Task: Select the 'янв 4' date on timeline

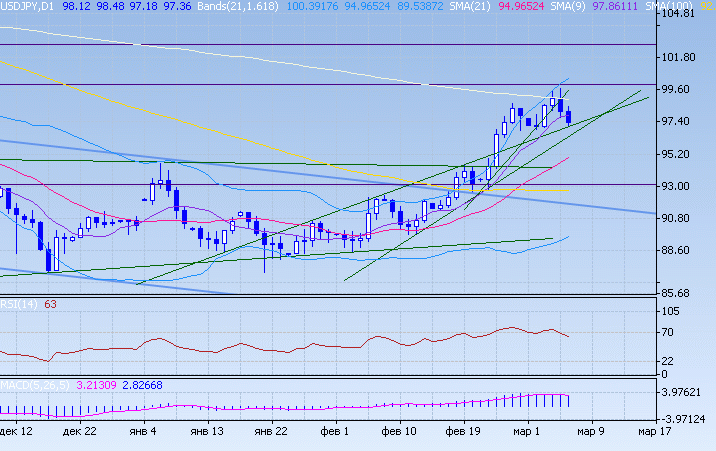Action: click(x=142, y=432)
